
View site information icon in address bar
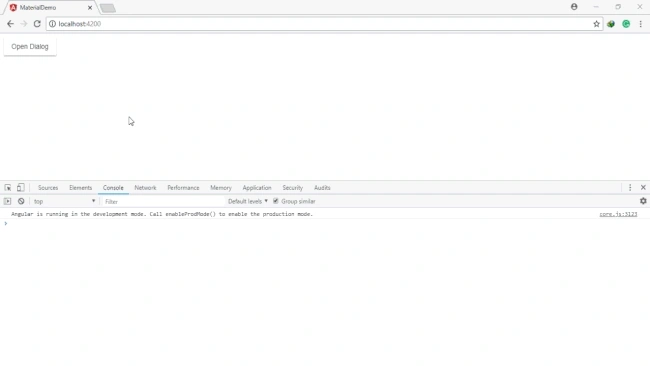coord(53,24)
